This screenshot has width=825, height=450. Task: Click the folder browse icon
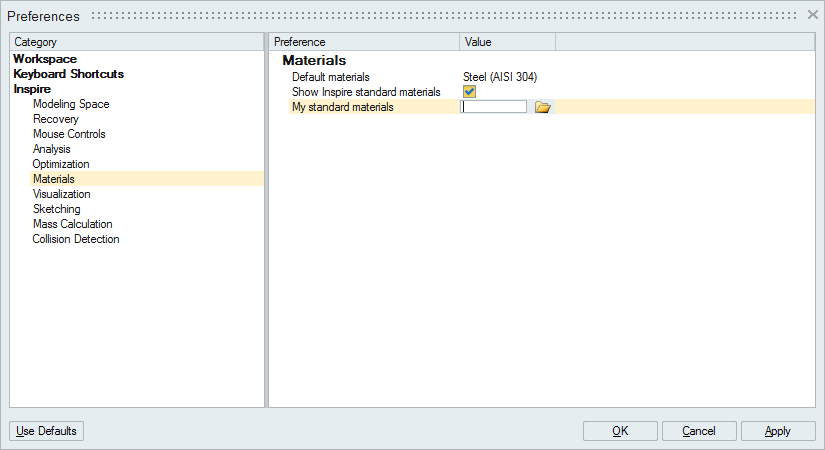543,107
